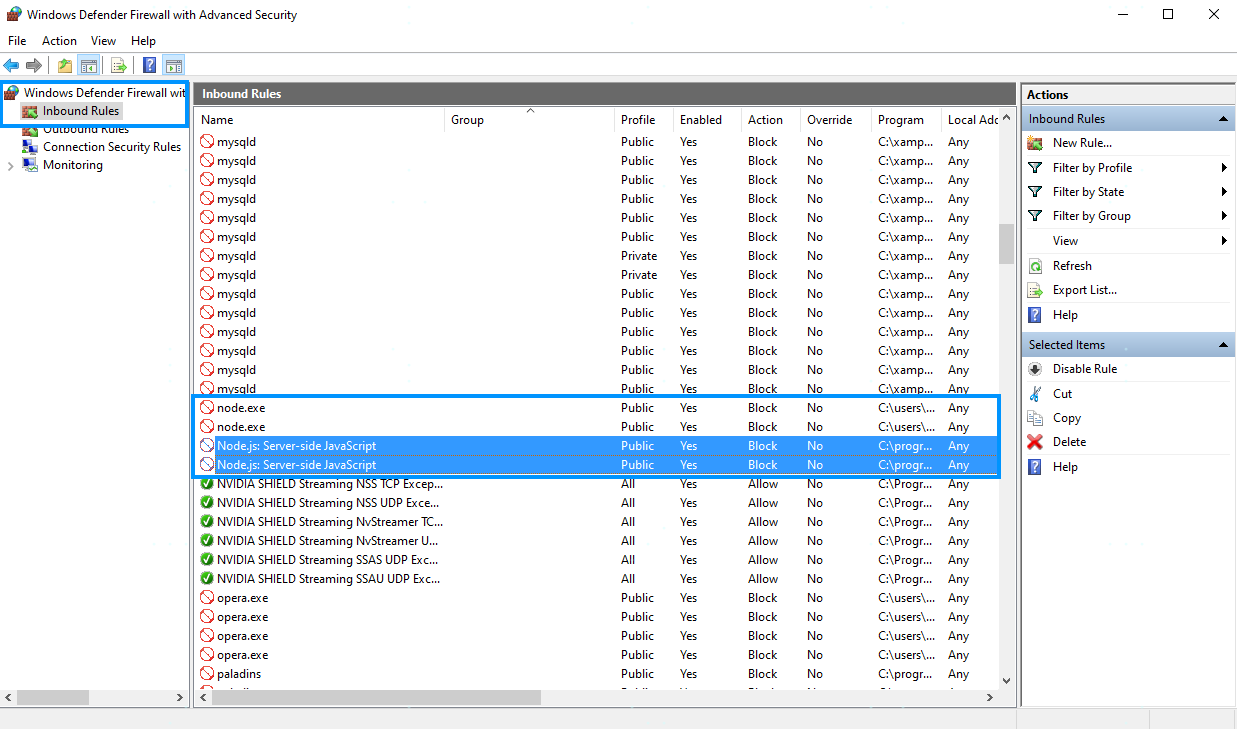The width and height of the screenshot is (1237, 729).
Task: Click the Help icon under Selected Items
Action: click(1036, 467)
